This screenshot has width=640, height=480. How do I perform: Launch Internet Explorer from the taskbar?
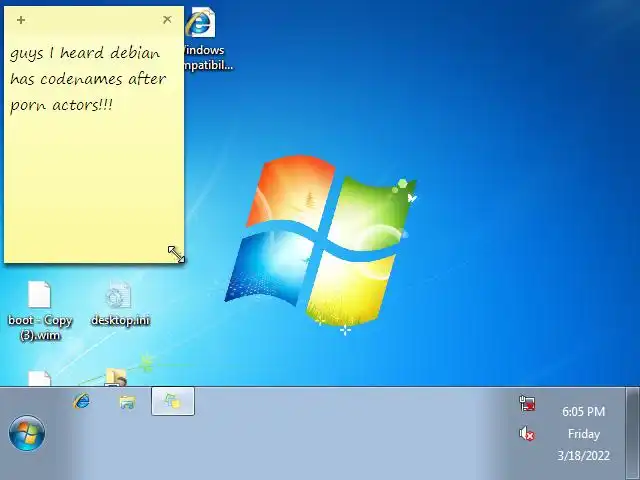pos(82,401)
